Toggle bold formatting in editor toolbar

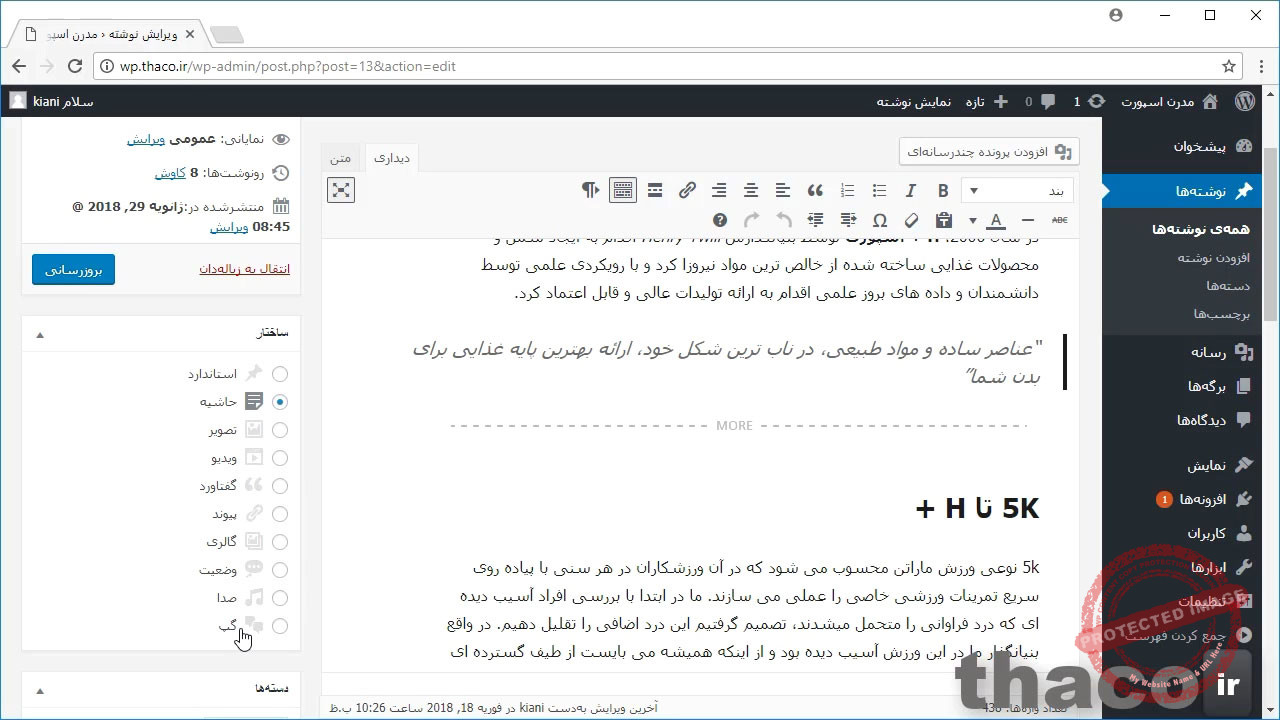942,190
